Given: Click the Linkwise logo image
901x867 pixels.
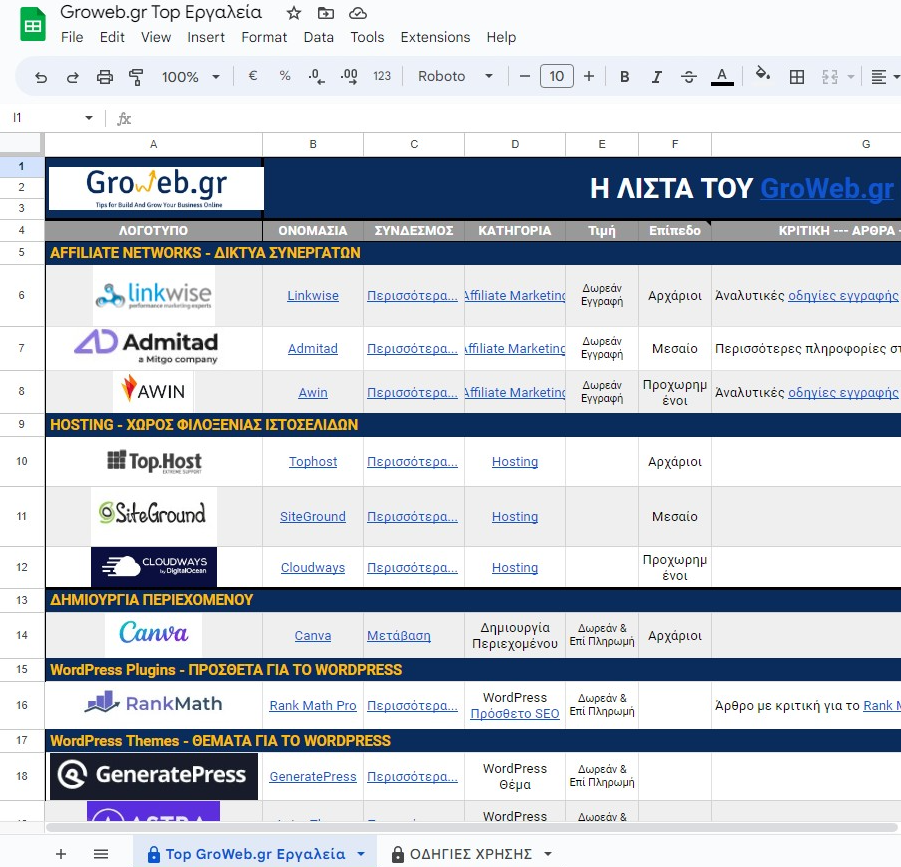Looking at the screenshot, I should (153, 295).
